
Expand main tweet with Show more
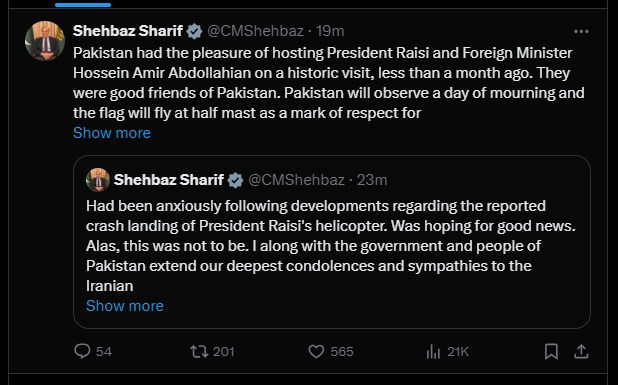[112, 133]
